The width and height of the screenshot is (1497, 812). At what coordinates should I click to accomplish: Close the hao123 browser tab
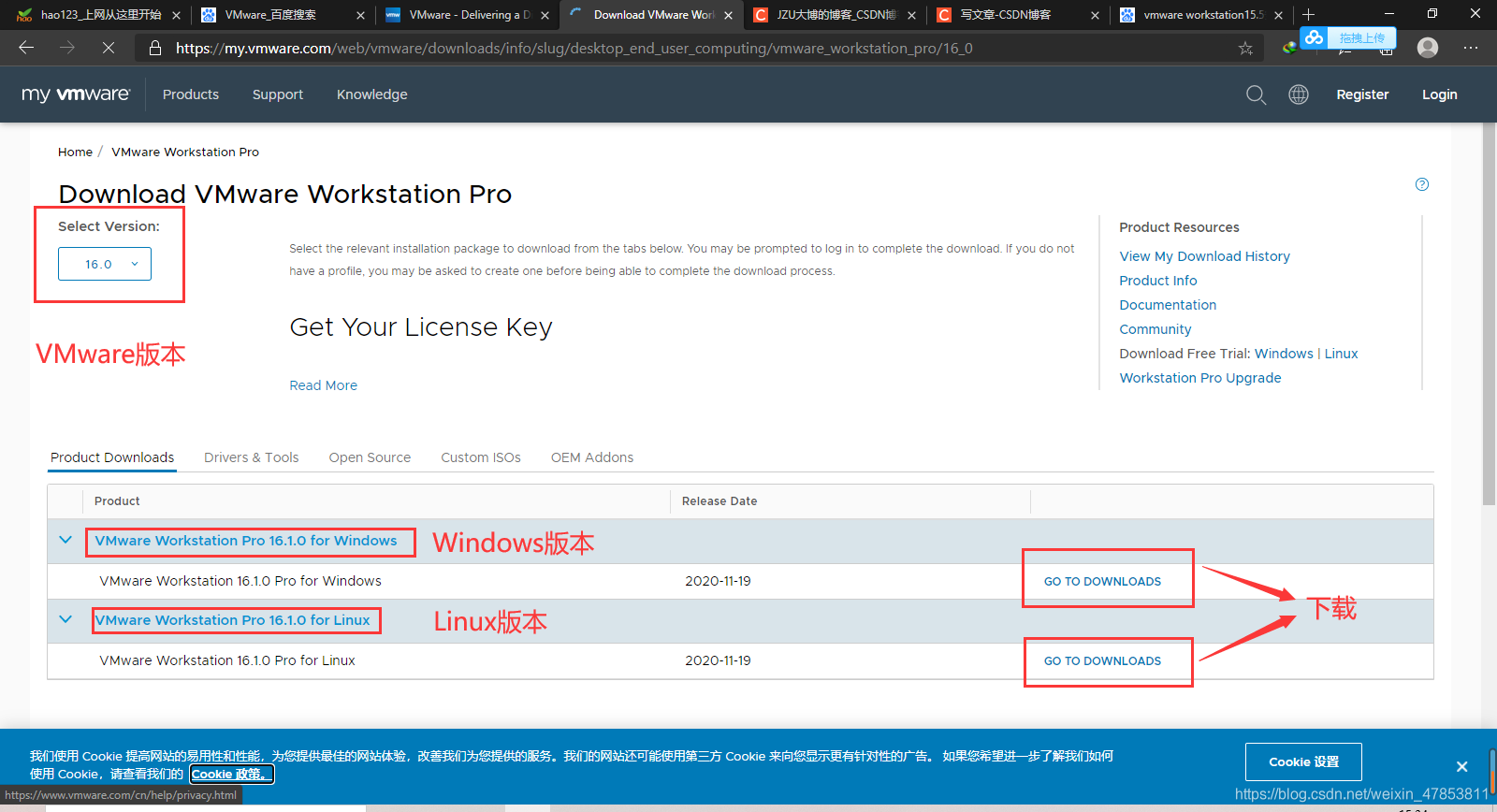click(x=176, y=15)
